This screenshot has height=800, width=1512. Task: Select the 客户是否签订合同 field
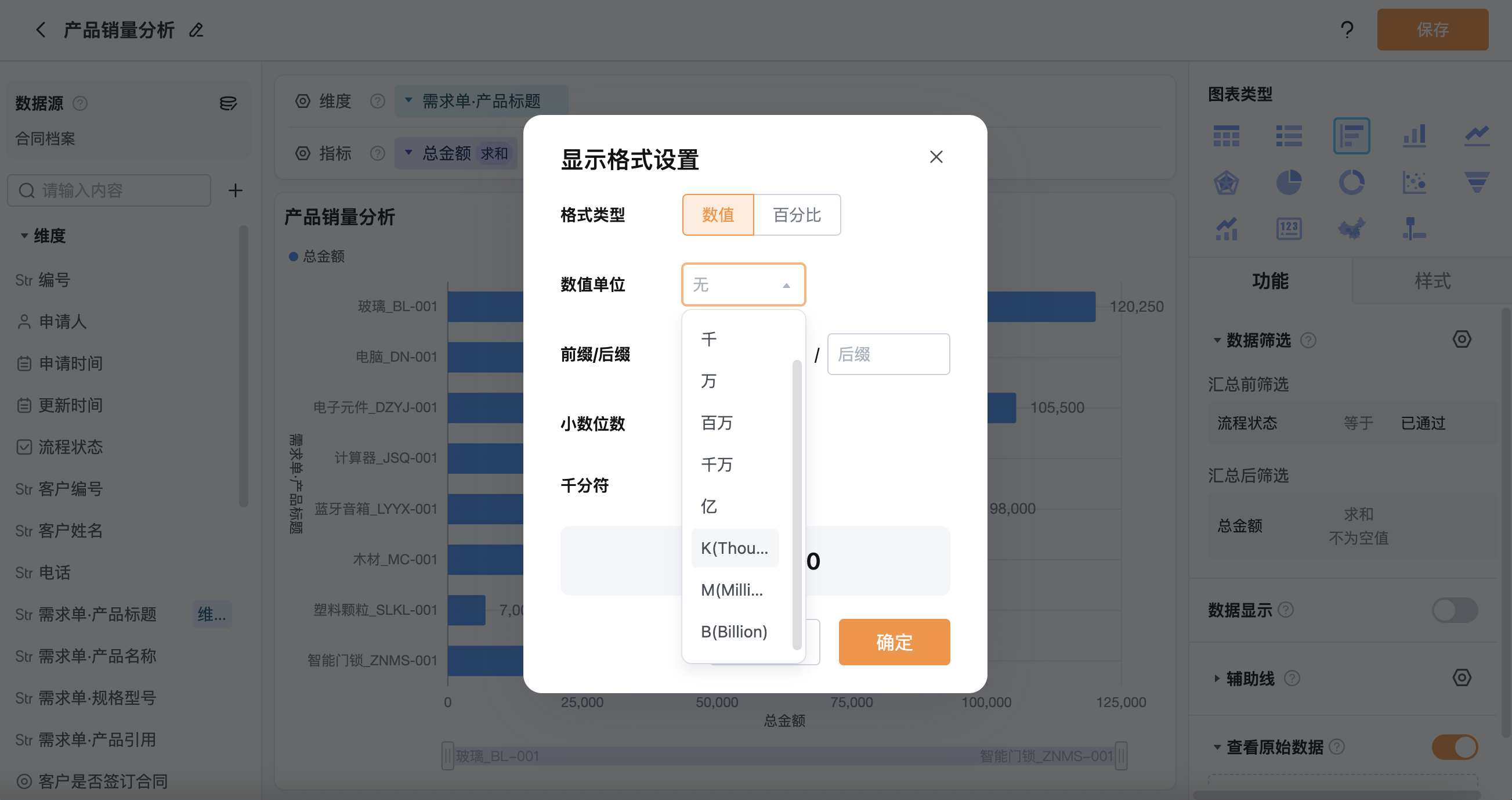(92, 781)
